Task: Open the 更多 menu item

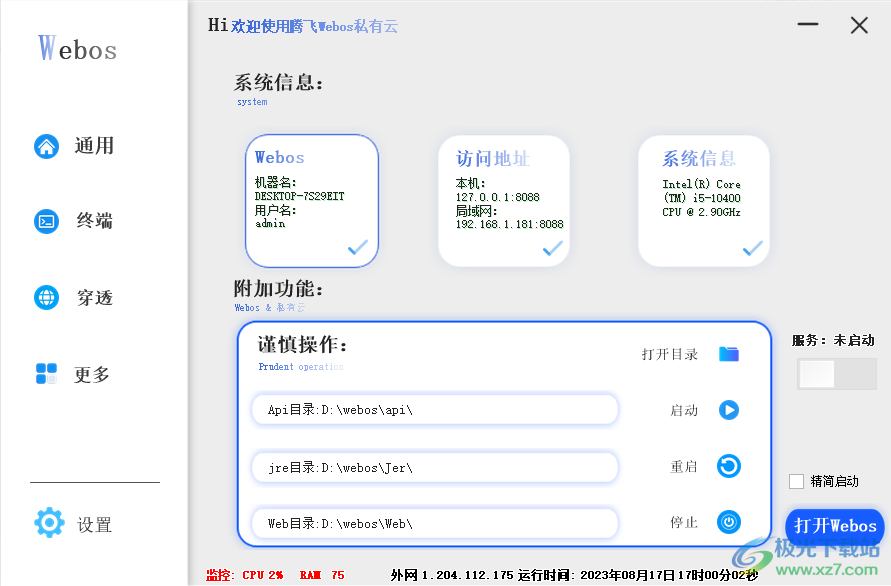Action: [91, 375]
